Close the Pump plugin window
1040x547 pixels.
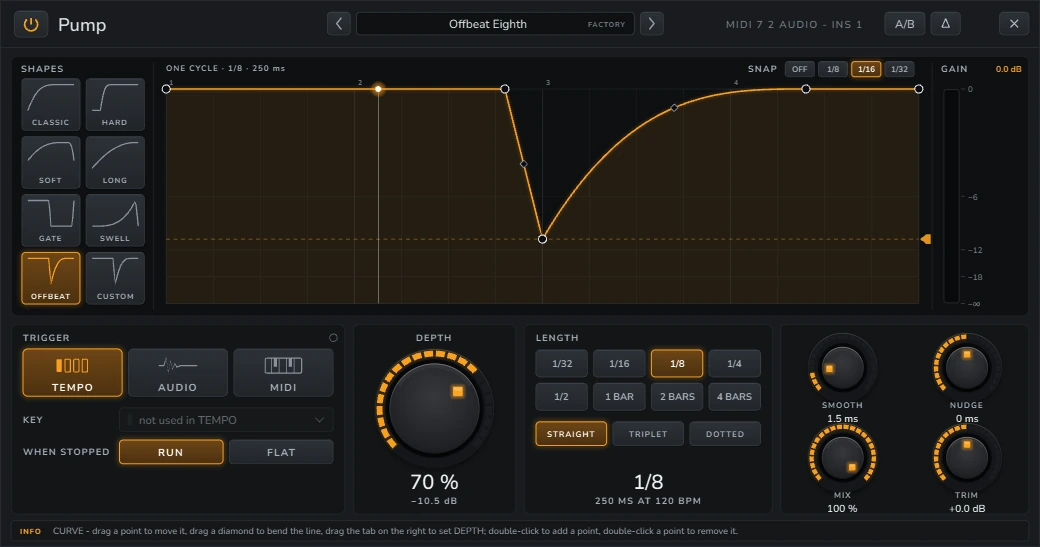(1013, 24)
